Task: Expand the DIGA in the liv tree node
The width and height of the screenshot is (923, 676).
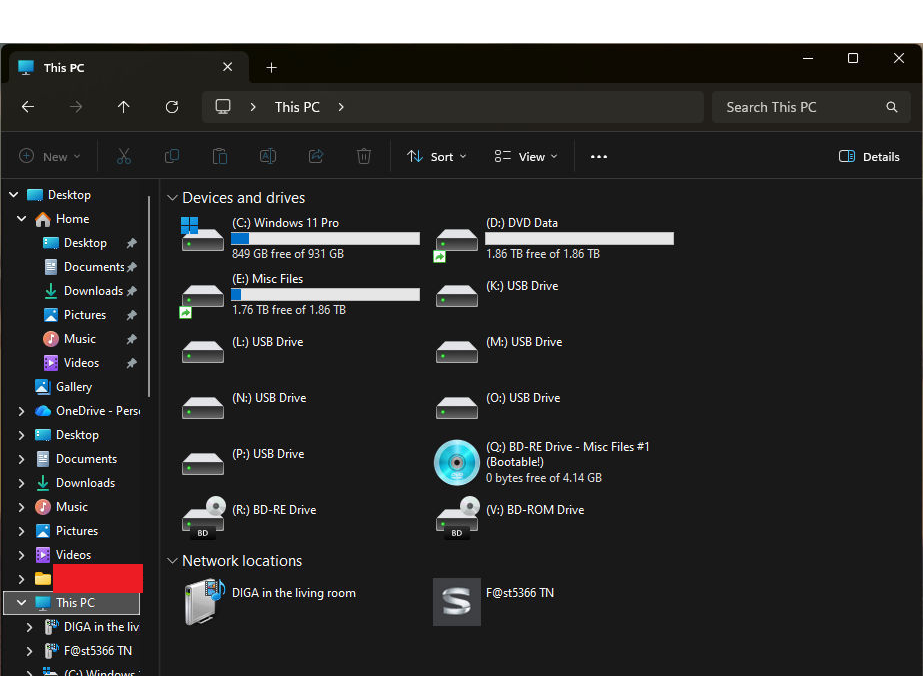Action: (x=29, y=627)
